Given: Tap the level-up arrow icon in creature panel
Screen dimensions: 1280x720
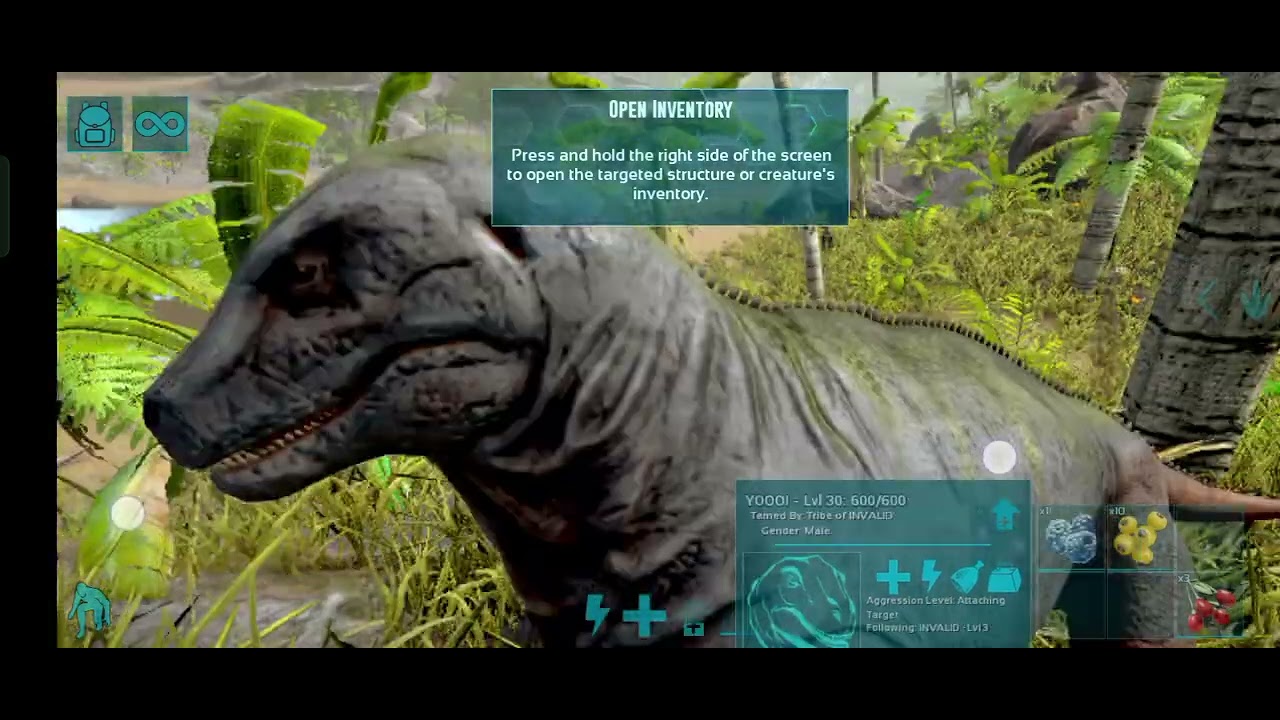Looking at the screenshot, I should point(1005,514).
